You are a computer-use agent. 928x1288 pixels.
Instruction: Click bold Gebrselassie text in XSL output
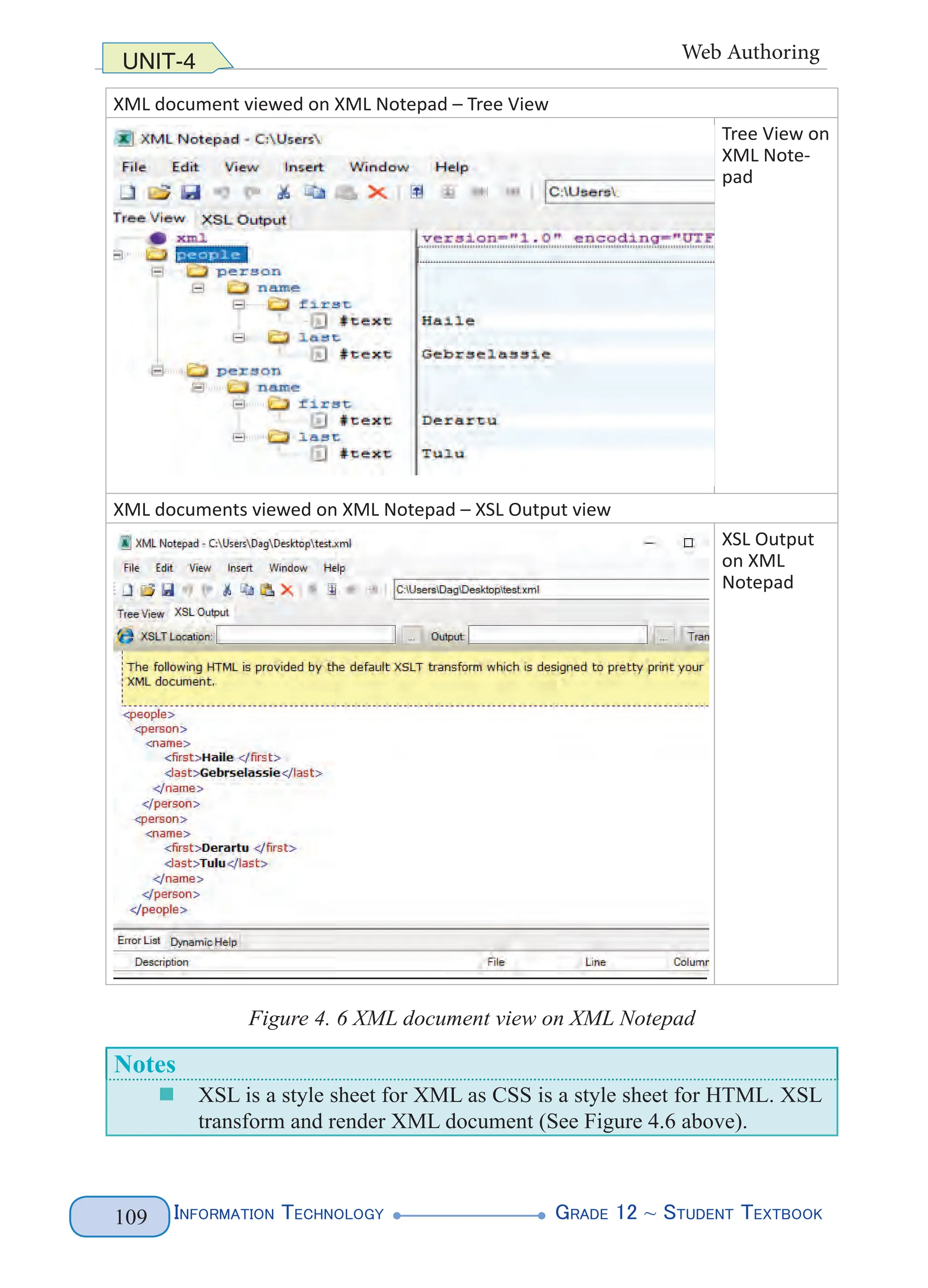[x=240, y=773]
